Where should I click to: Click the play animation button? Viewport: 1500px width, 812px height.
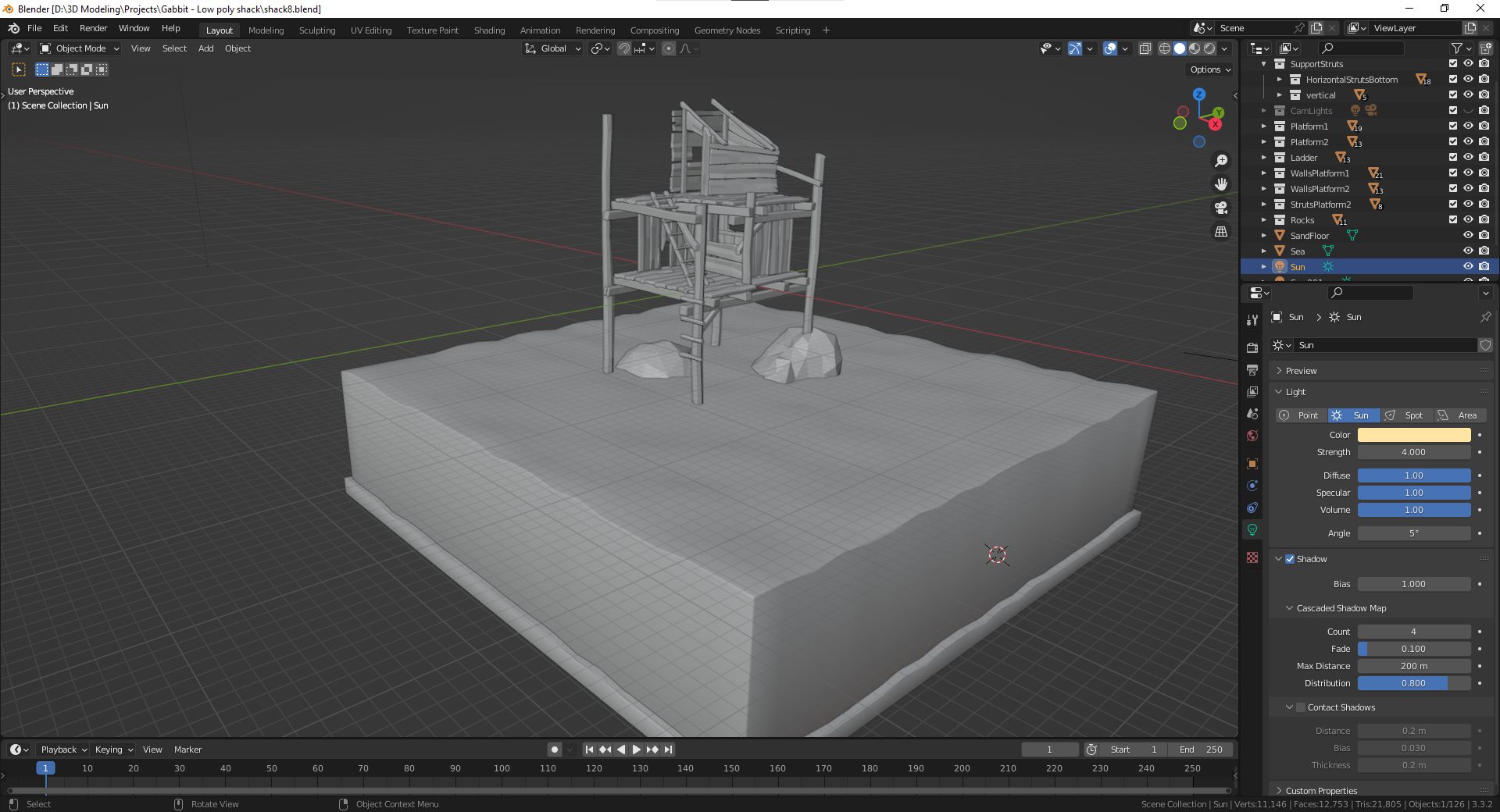pos(636,750)
